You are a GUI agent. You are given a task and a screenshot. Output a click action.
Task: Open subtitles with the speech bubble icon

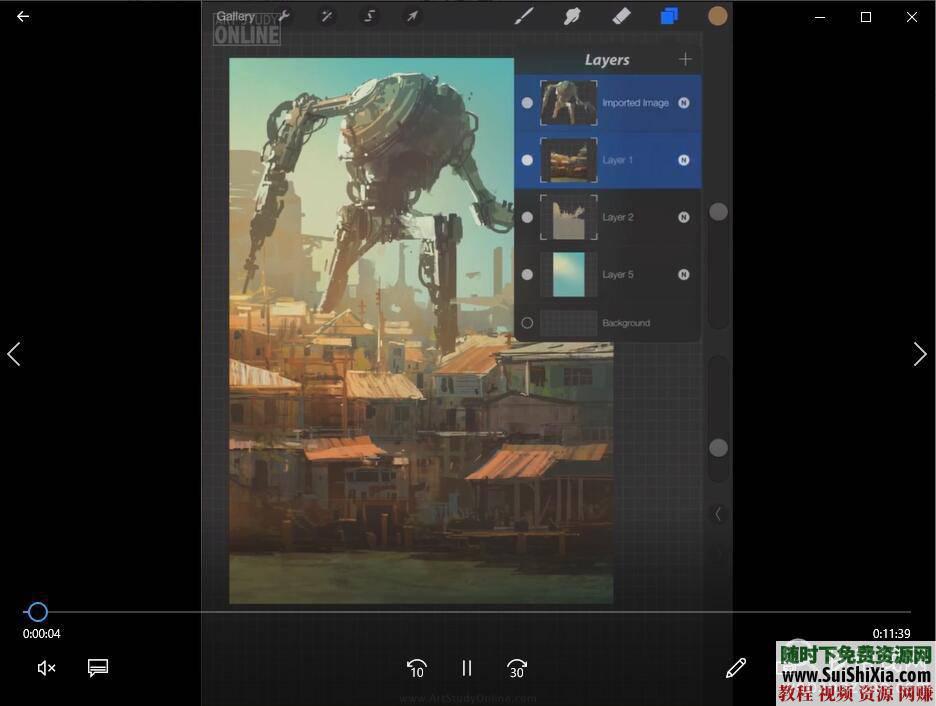[x=97, y=668]
